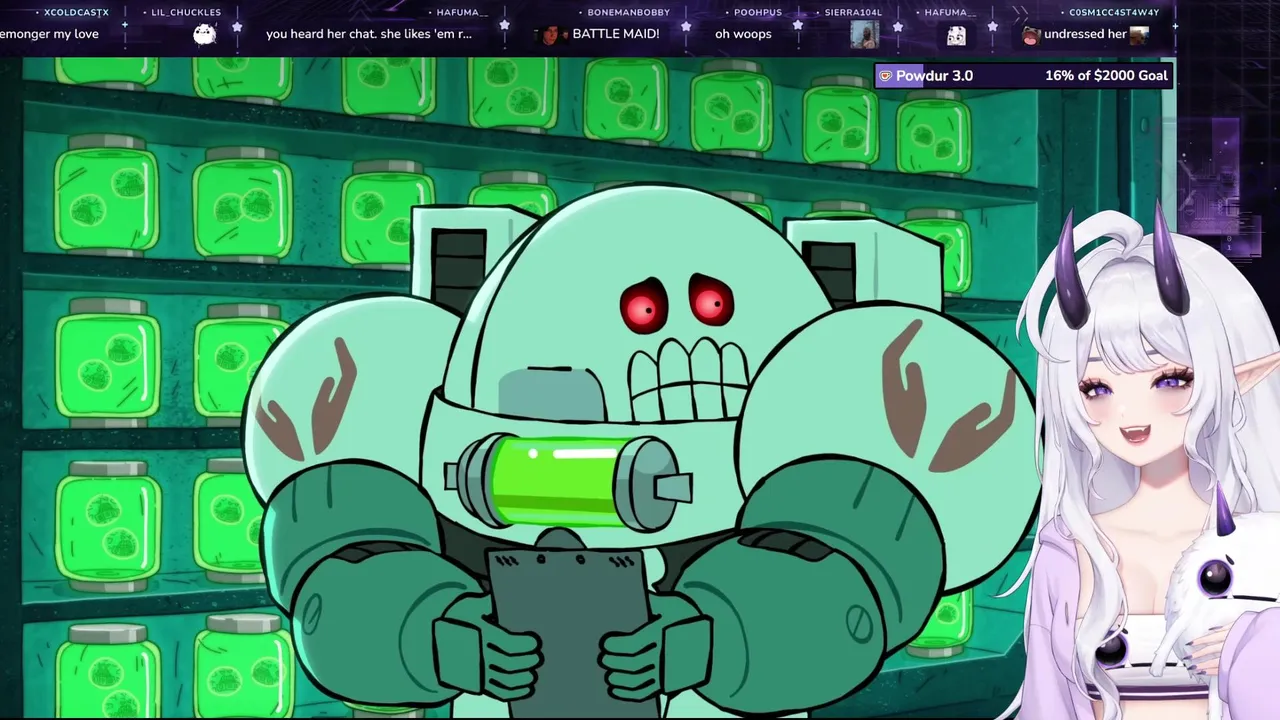This screenshot has width=1280, height=720.
Task: Click the Powdur 3.0 goal icon
Action: (x=885, y=76)
